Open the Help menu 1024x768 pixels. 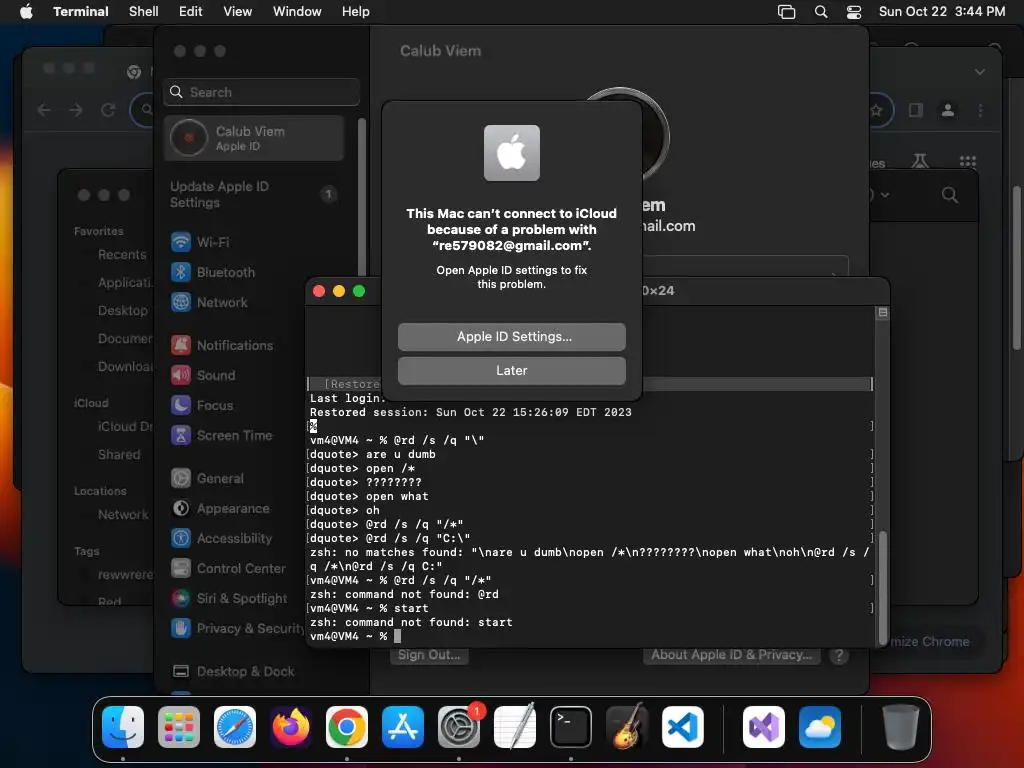(355, 11)
